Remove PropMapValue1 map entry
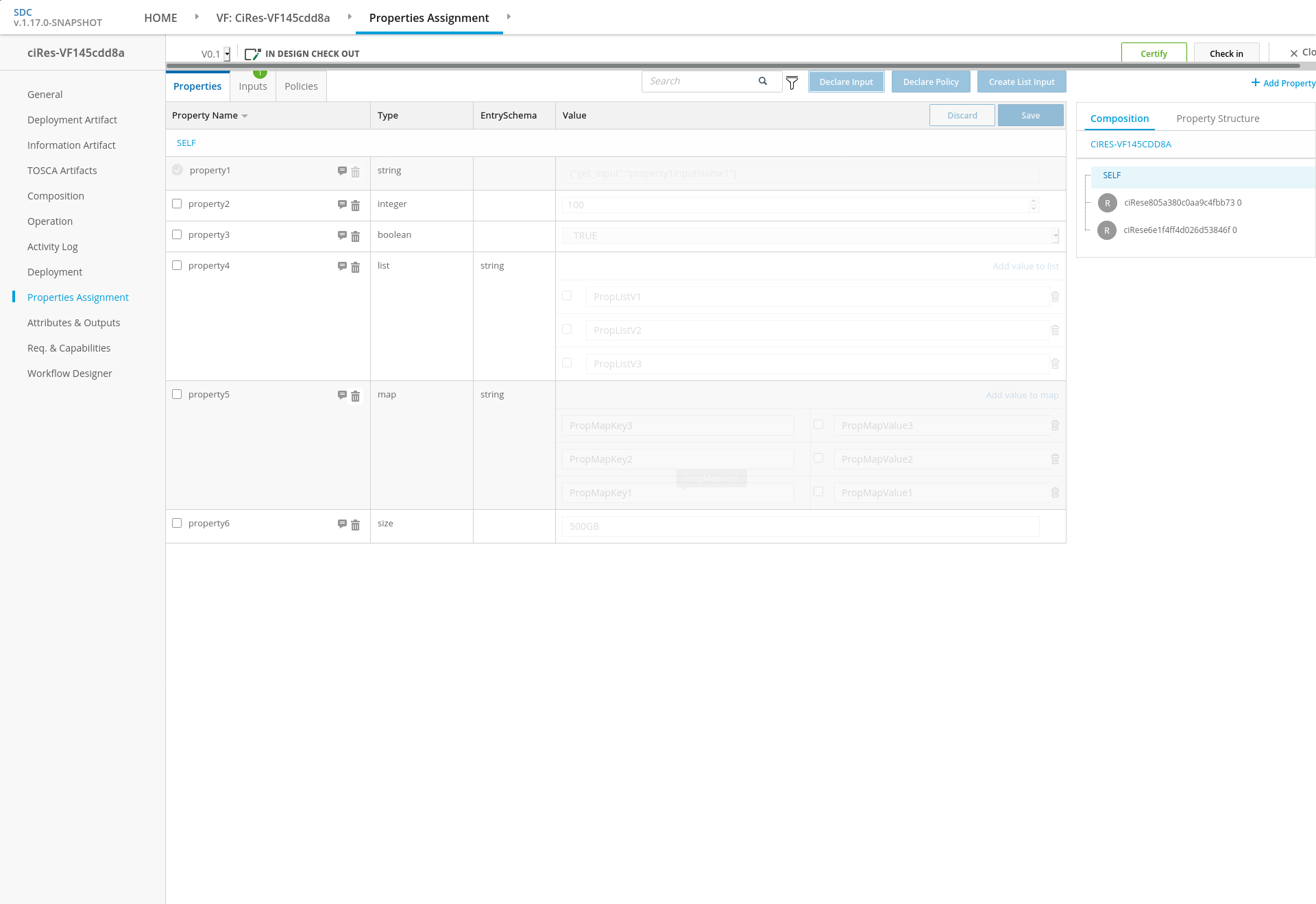The height and width of the screenshot is (904, 1316). (x=1055, y=493)
